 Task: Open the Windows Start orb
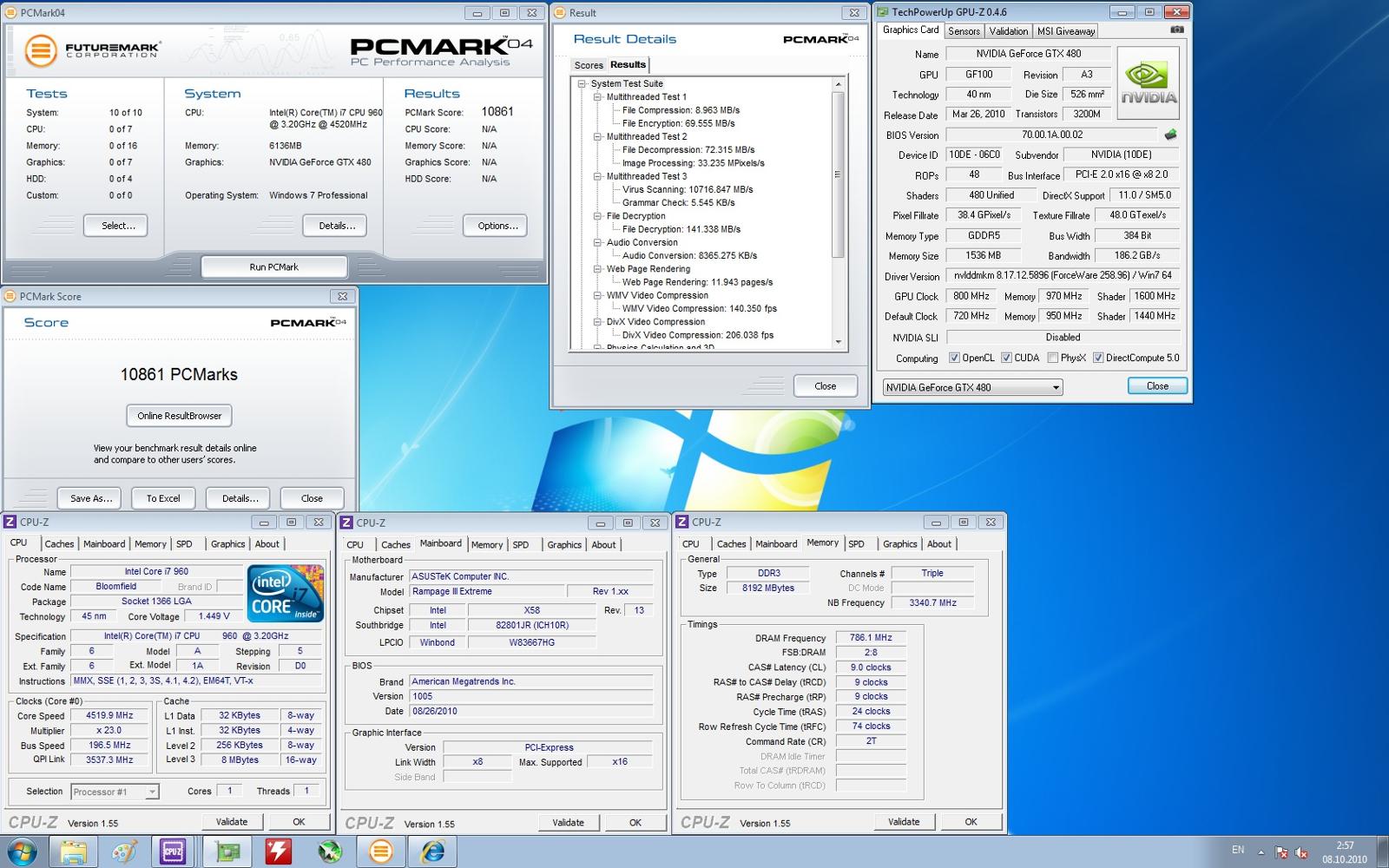click(x=21, y=852)
